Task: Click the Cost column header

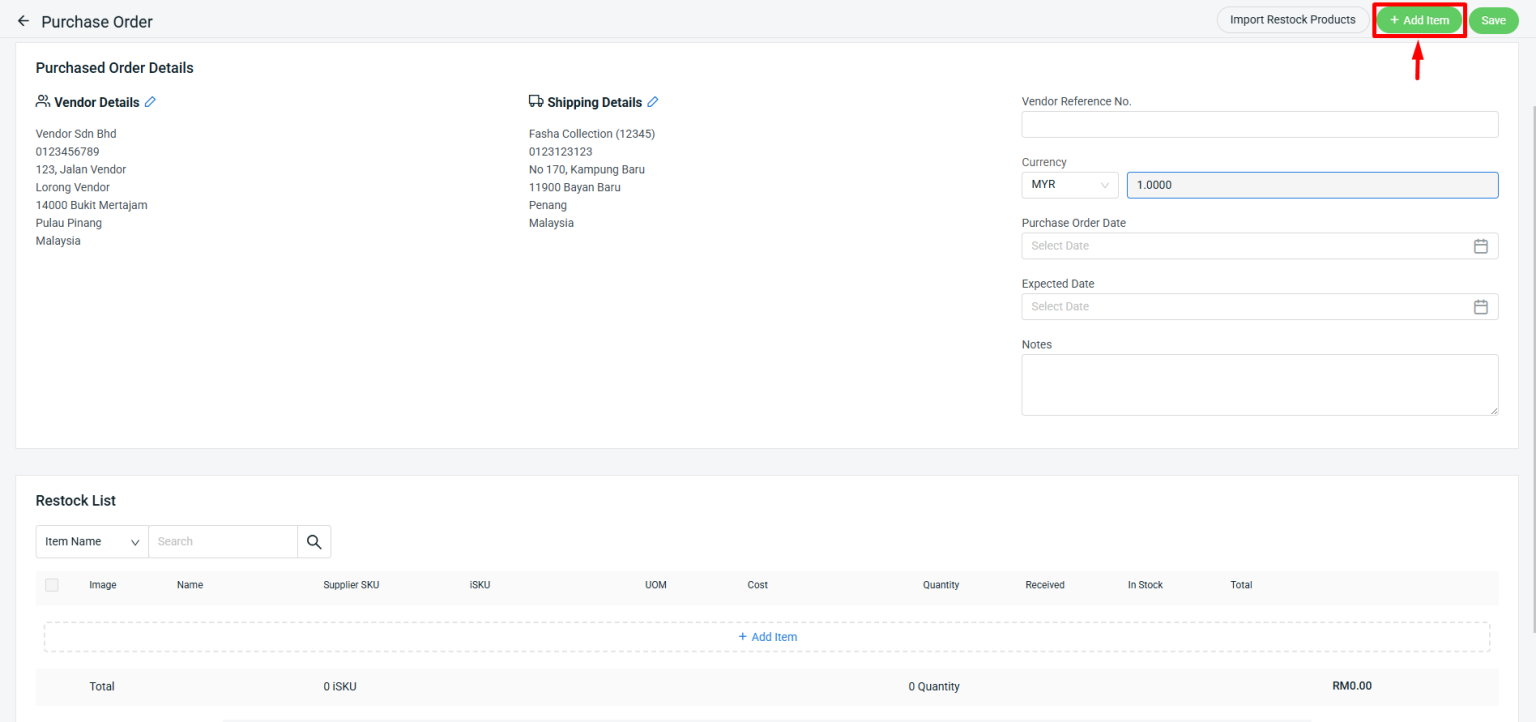Action: pos(757,585)
